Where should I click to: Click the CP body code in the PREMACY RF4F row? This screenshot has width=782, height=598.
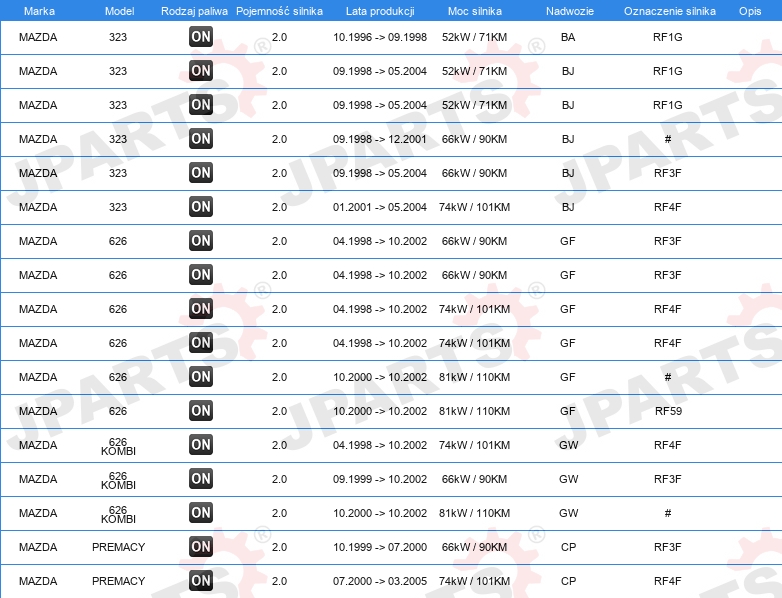click(569, 581)
